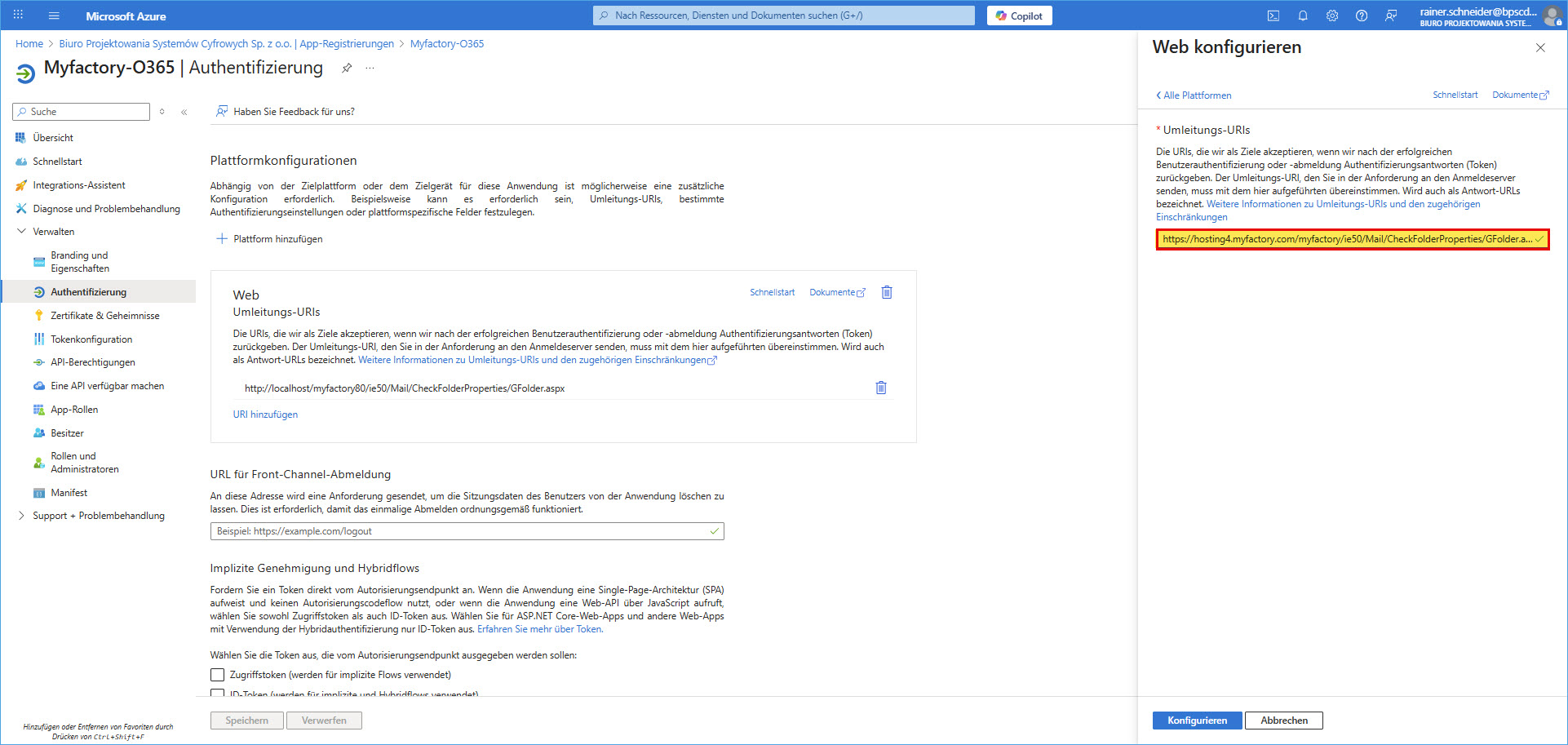
Task: Expand Support + Problembehandlung section
Action: (x=21, y=516)
